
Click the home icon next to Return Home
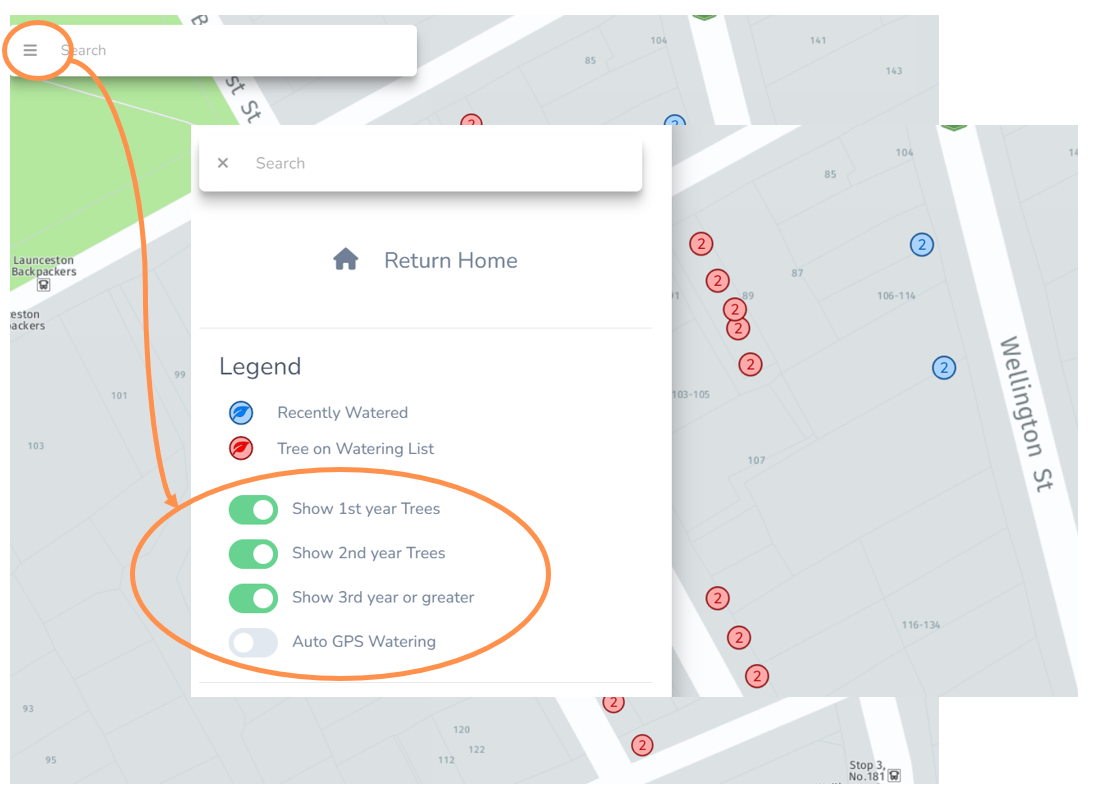pos(346,260)
